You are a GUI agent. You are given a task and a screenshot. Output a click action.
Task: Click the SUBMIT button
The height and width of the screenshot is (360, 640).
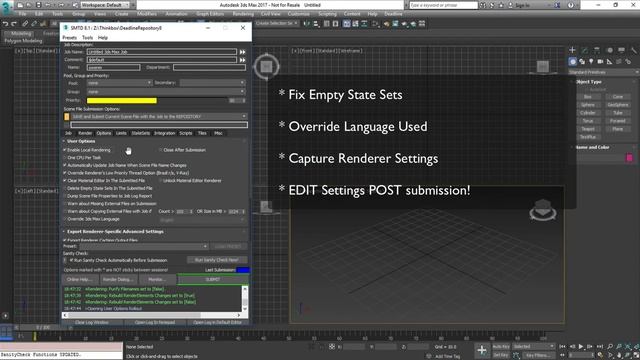[x=213, y=280]
